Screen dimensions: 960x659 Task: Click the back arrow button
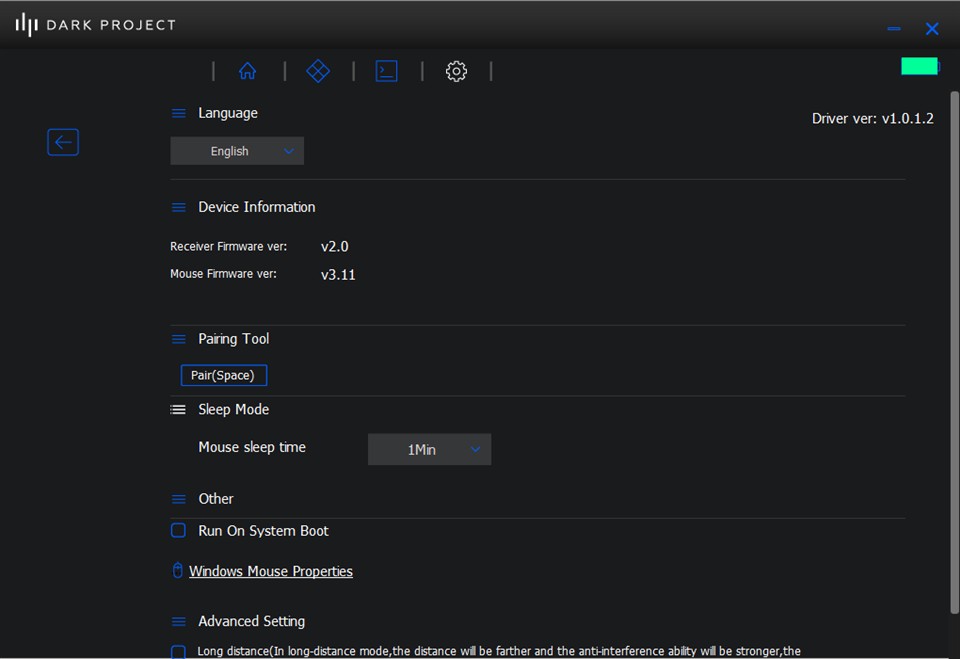point(63,142)
